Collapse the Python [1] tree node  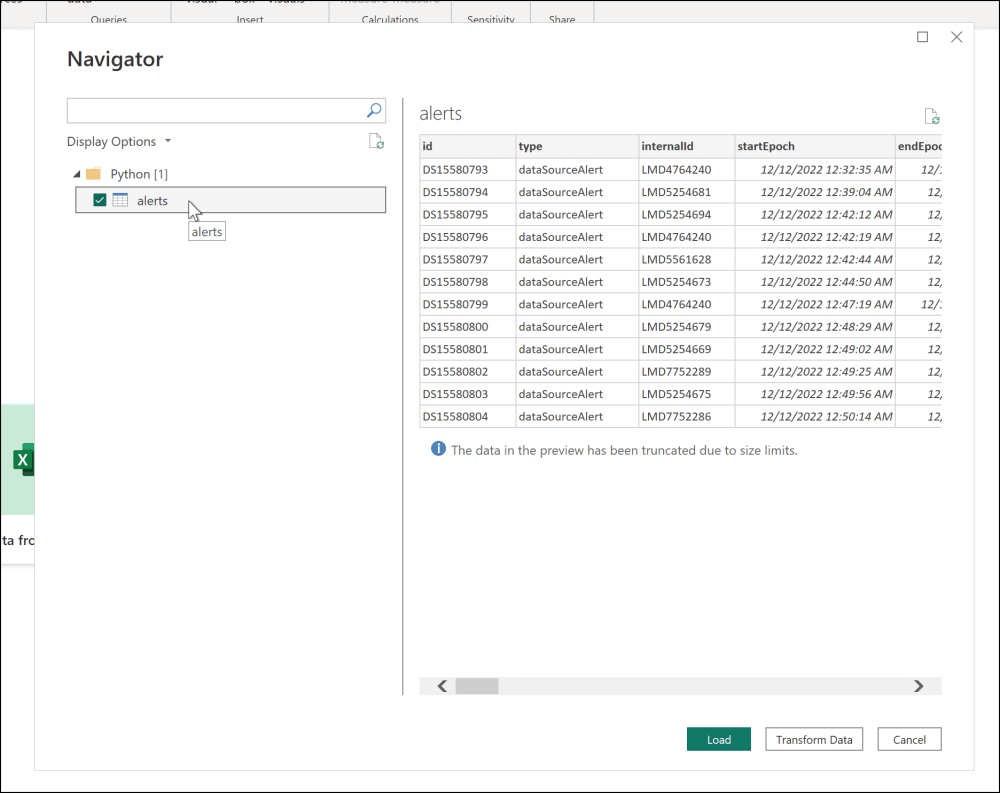click(77, 174)
